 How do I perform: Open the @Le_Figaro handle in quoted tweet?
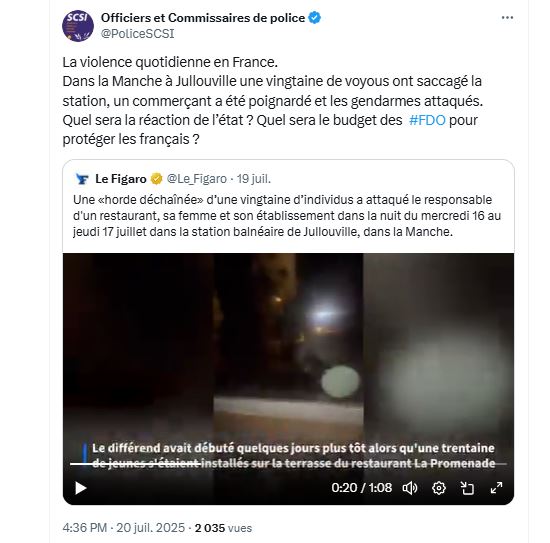pos(197,179)
